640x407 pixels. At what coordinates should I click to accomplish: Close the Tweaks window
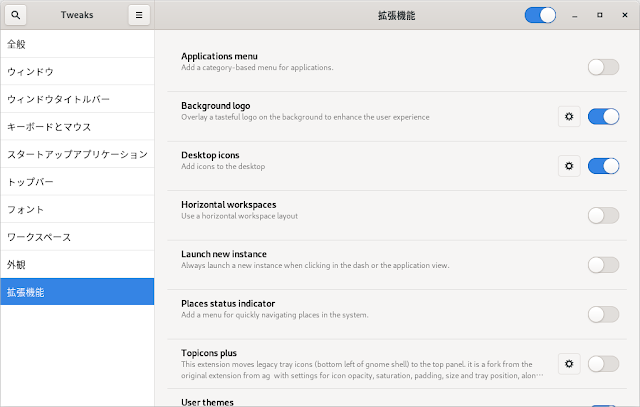[x=624, y=15]
